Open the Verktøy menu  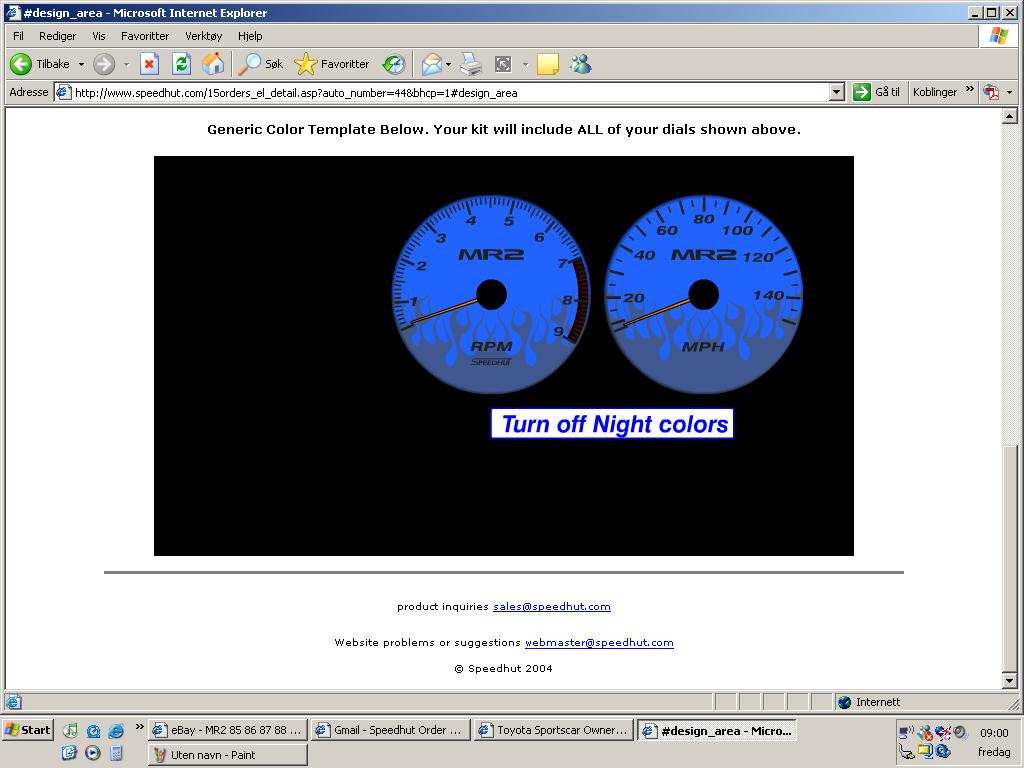[x=203, y=36]
